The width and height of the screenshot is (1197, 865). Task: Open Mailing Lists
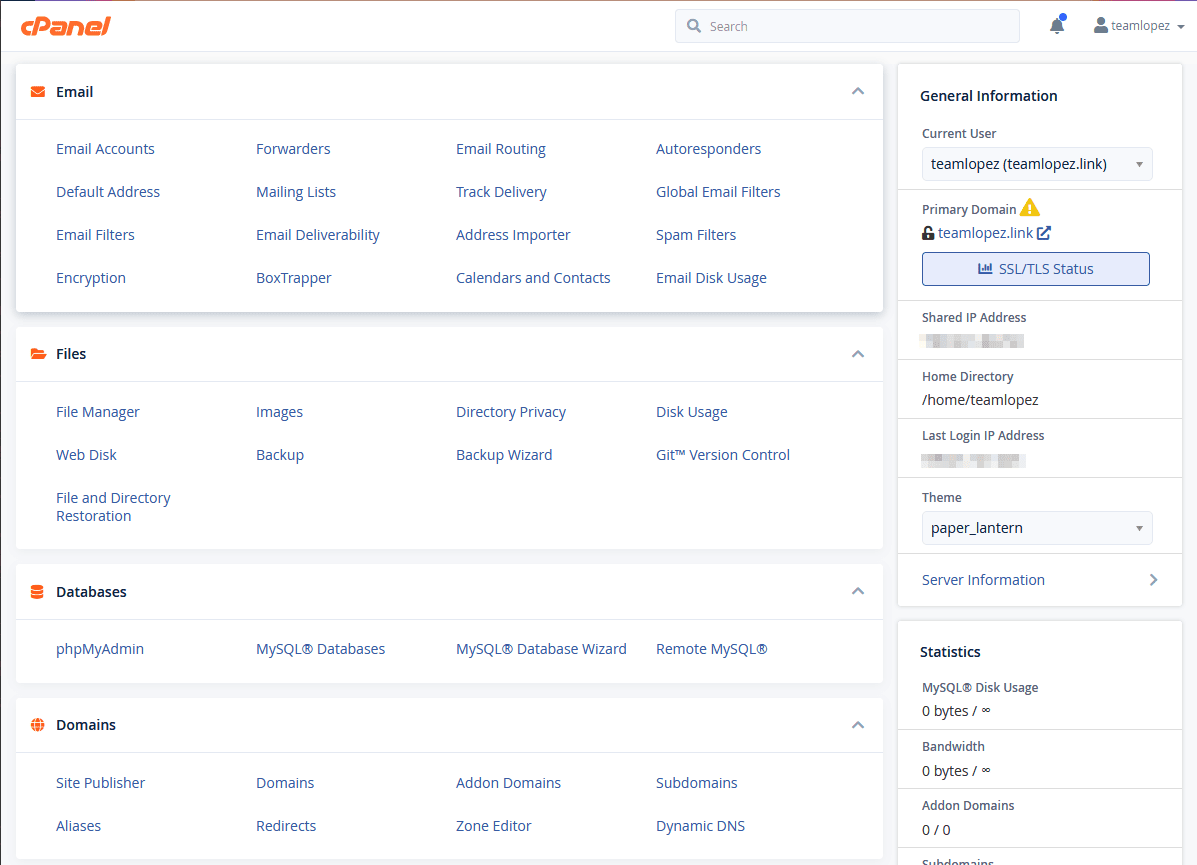click(295, 192)
